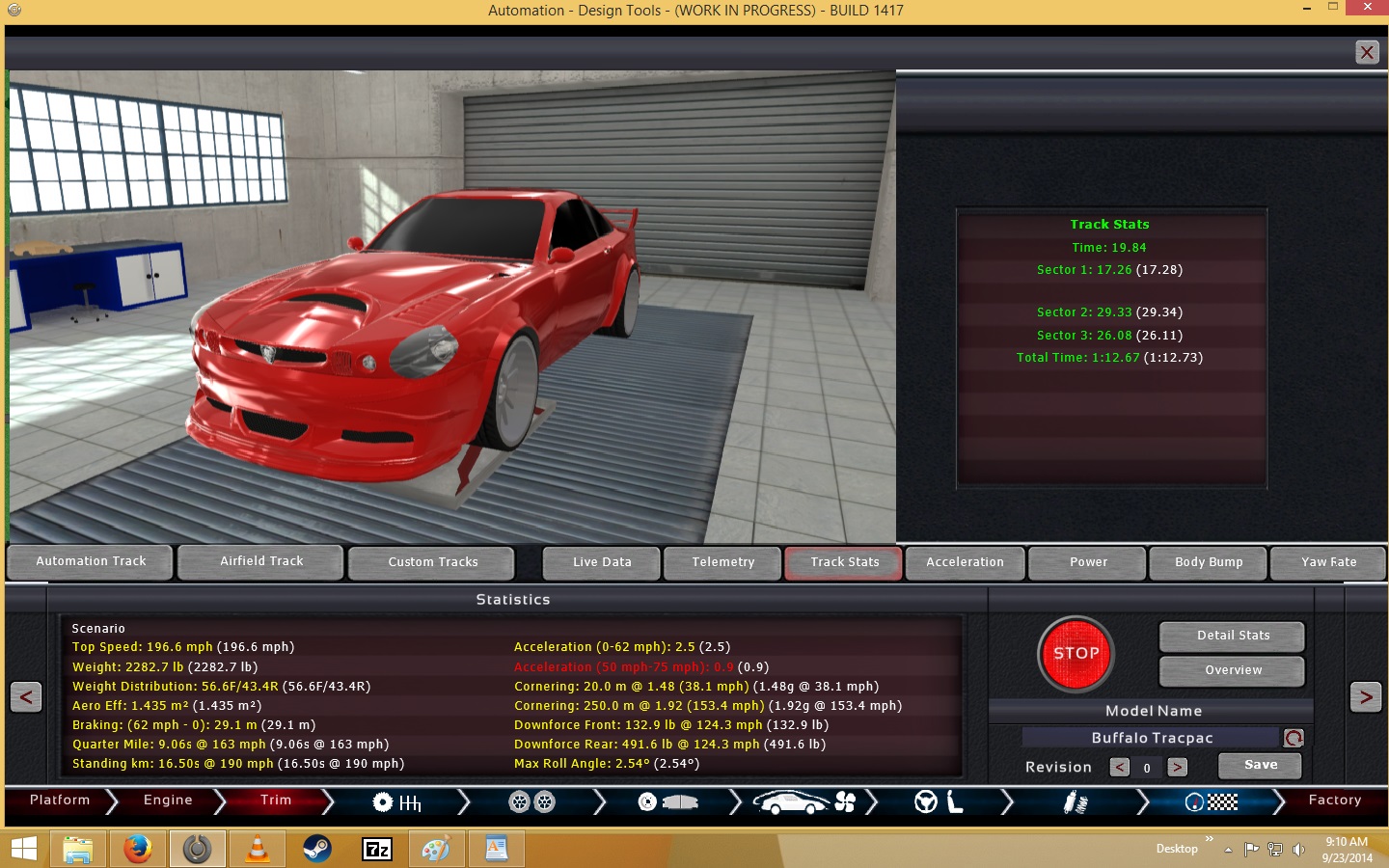The width and height of the screenshot is (1389, 868).
Task: Open the suspension step icon
Action: pyautogui.click(x=1076, y=802)
